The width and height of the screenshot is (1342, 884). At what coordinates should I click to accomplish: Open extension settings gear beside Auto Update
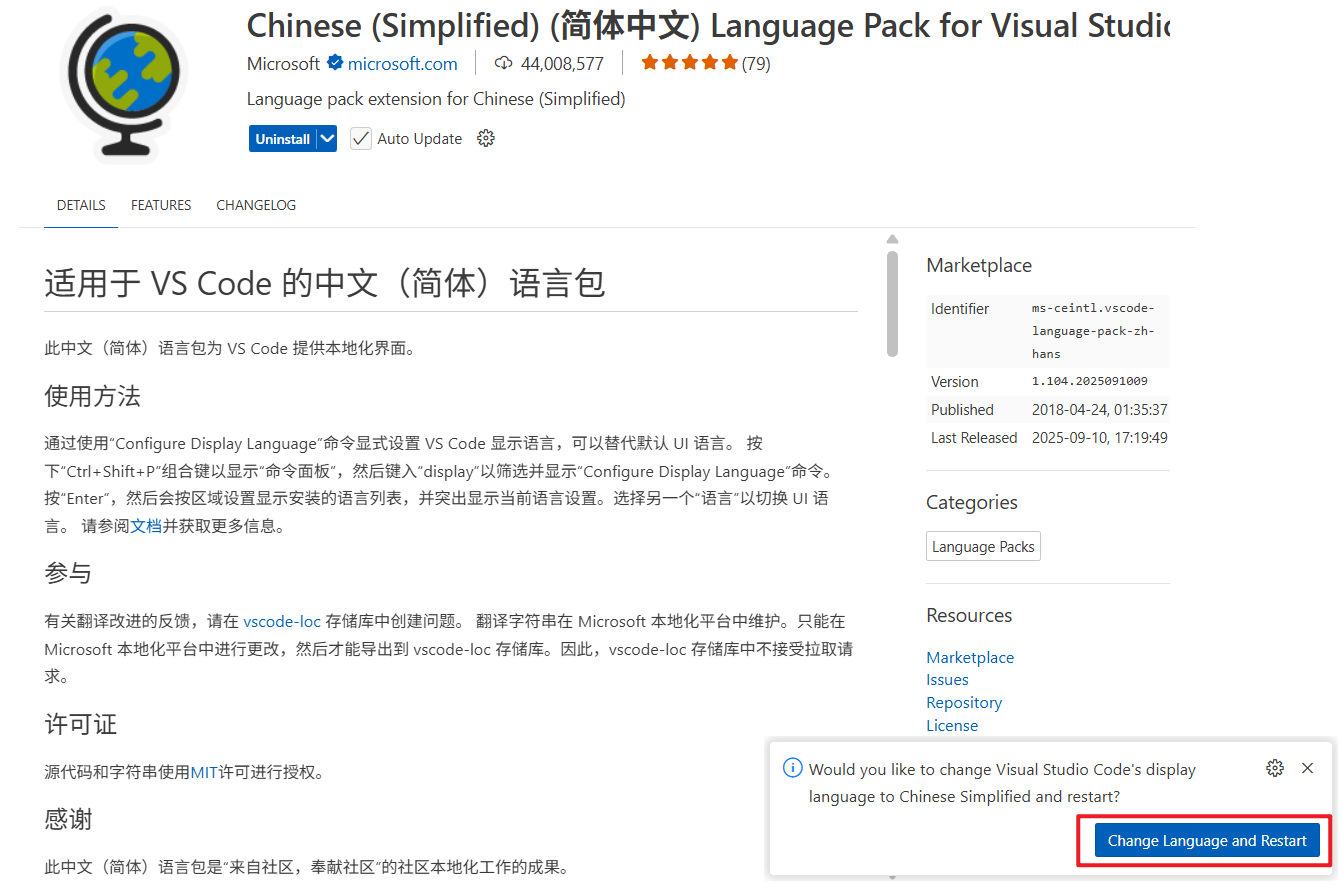pyautogui.click(x=486, y=138)
